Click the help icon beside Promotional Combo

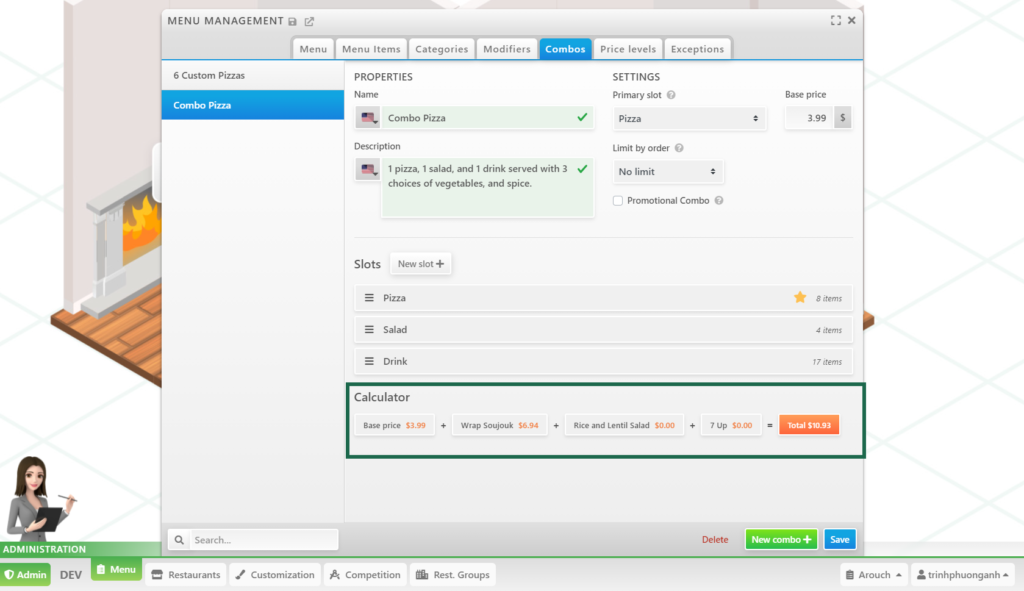719,201
